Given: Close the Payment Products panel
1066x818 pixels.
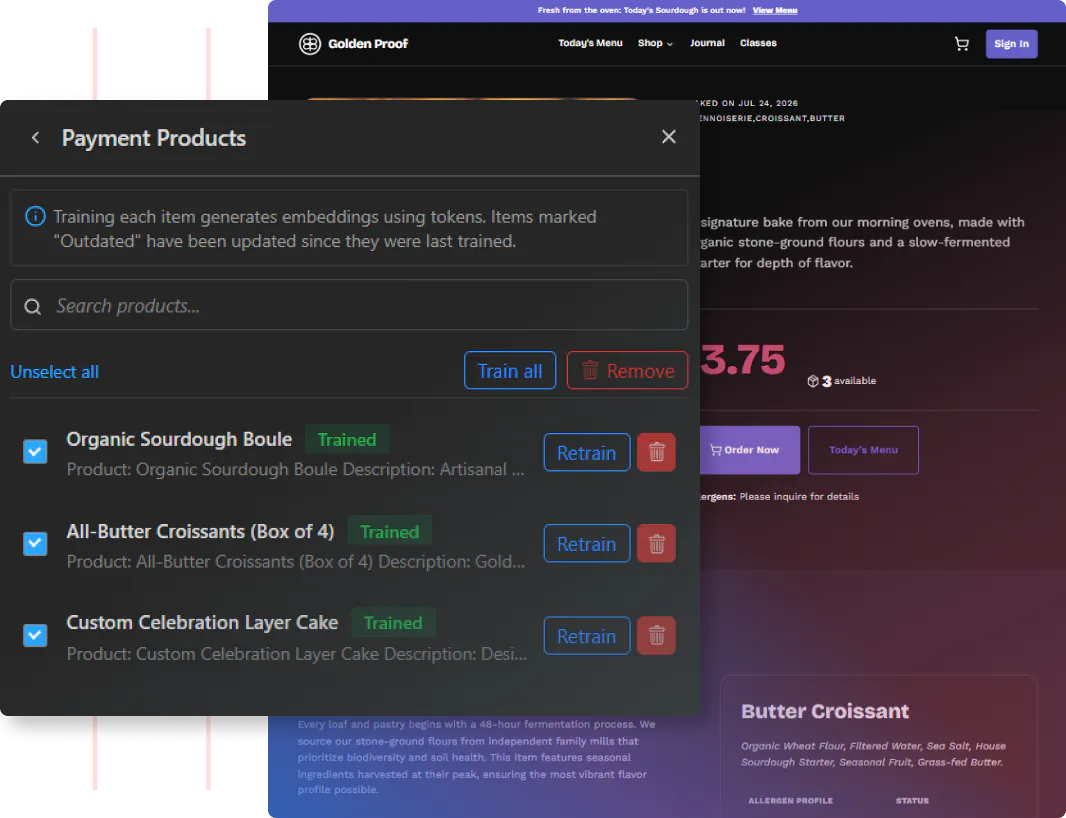Looking at the screenshot, I should click(669, 137).
